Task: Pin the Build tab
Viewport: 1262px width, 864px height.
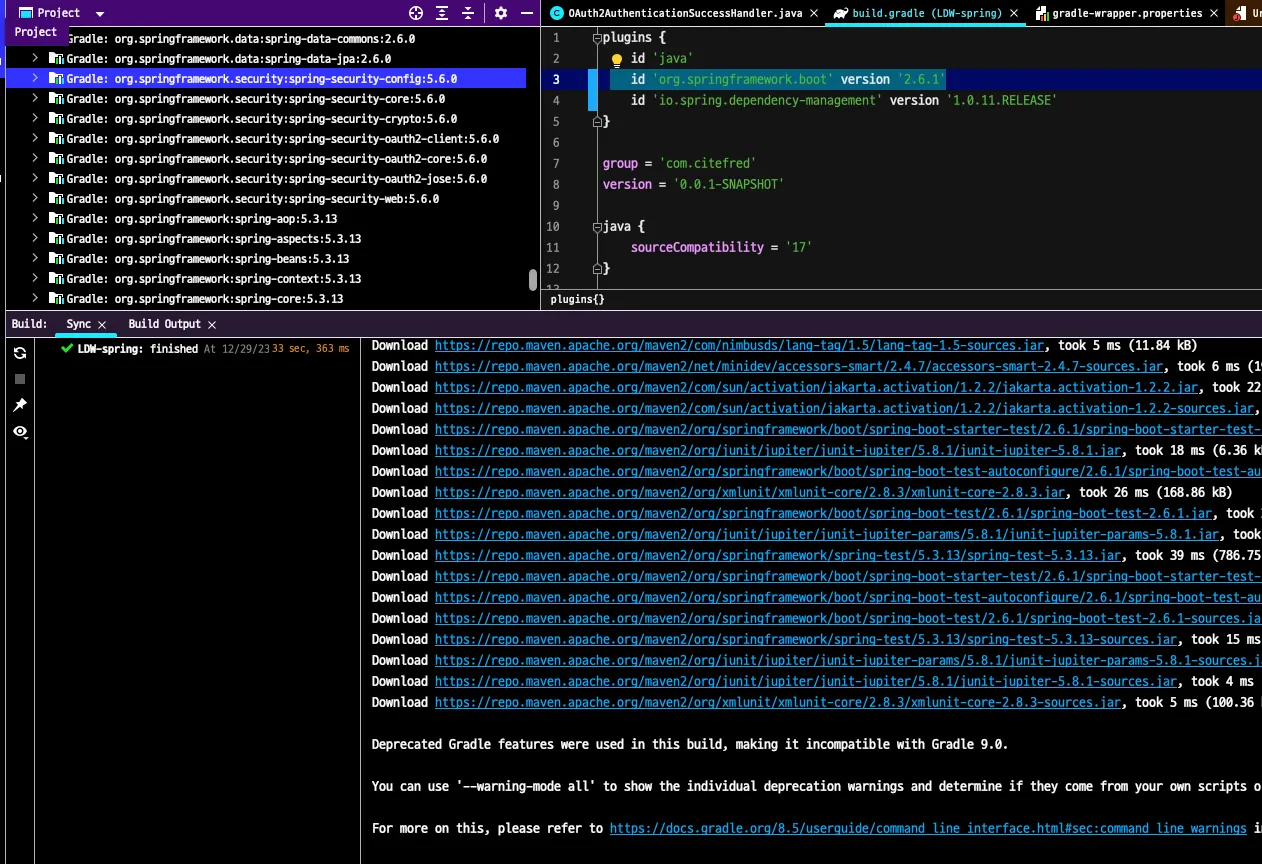Action: pyautogui.click(x=19, y=405)
